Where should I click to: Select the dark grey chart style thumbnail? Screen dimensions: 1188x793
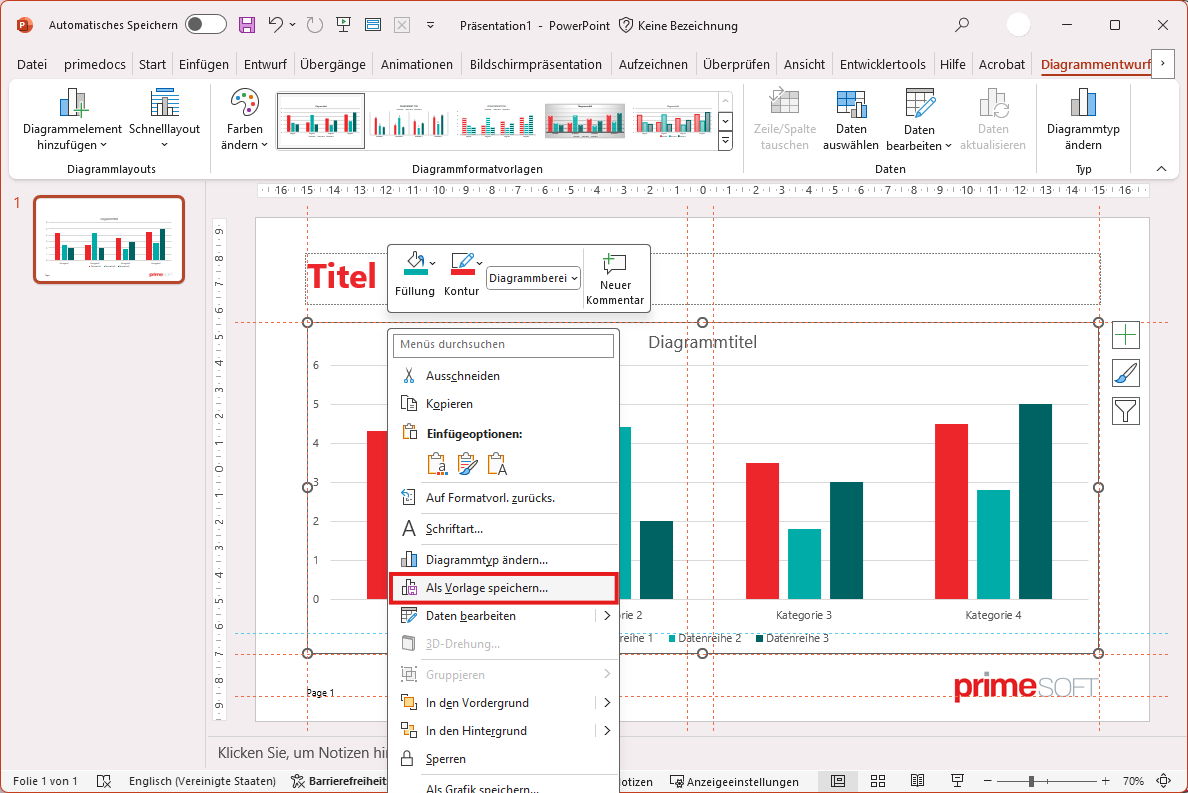[x=585, y=121]
